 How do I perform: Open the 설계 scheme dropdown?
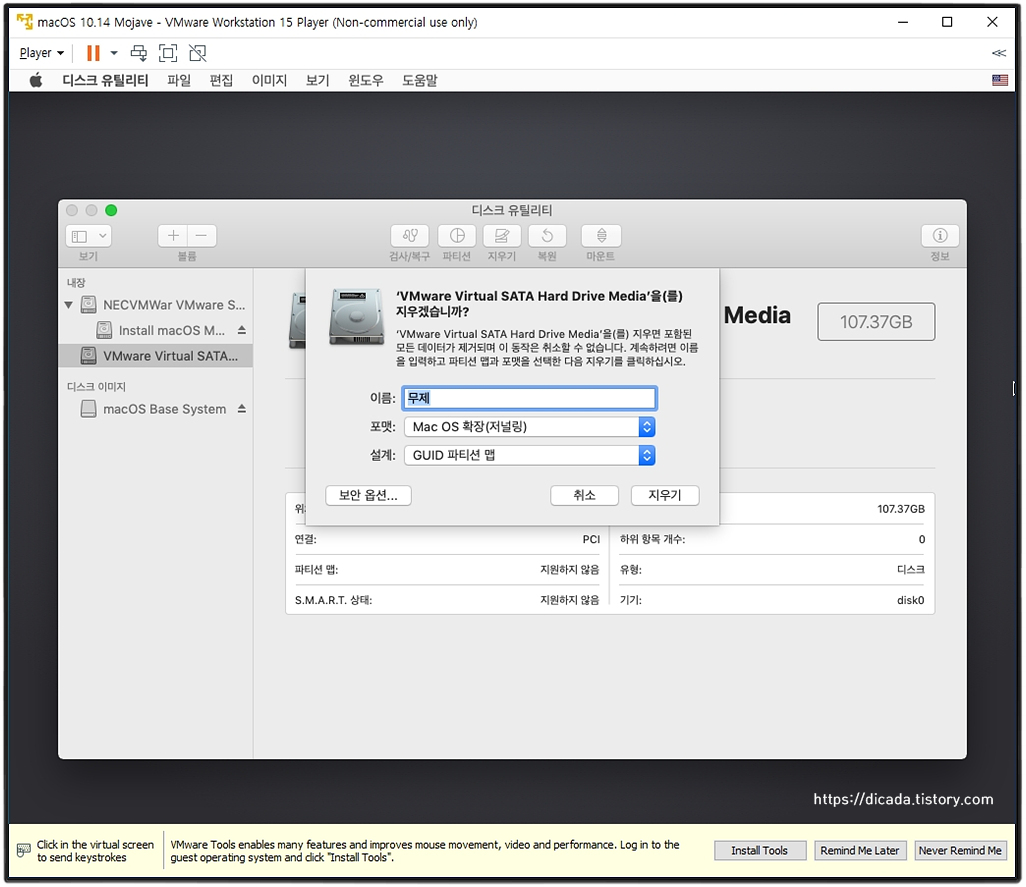529,455
